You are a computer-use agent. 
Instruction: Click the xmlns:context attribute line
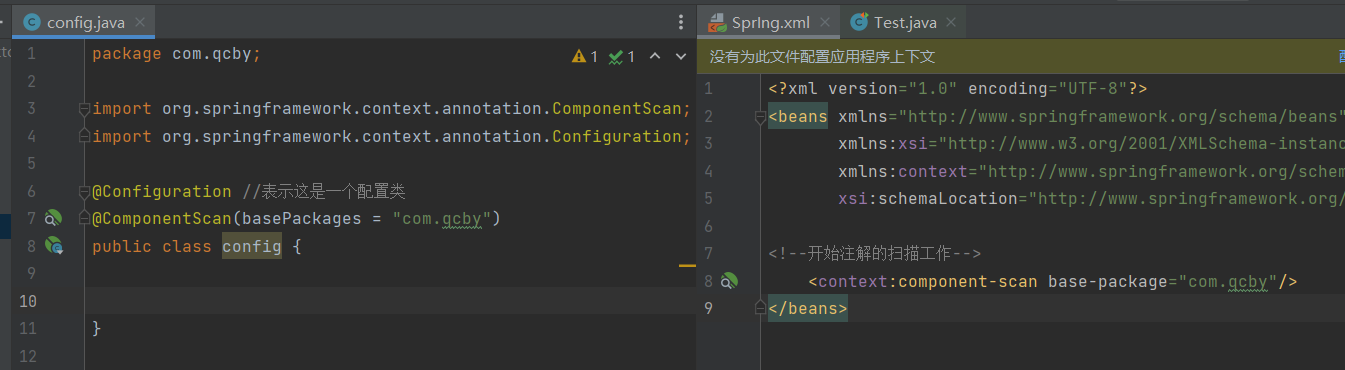1091,172
